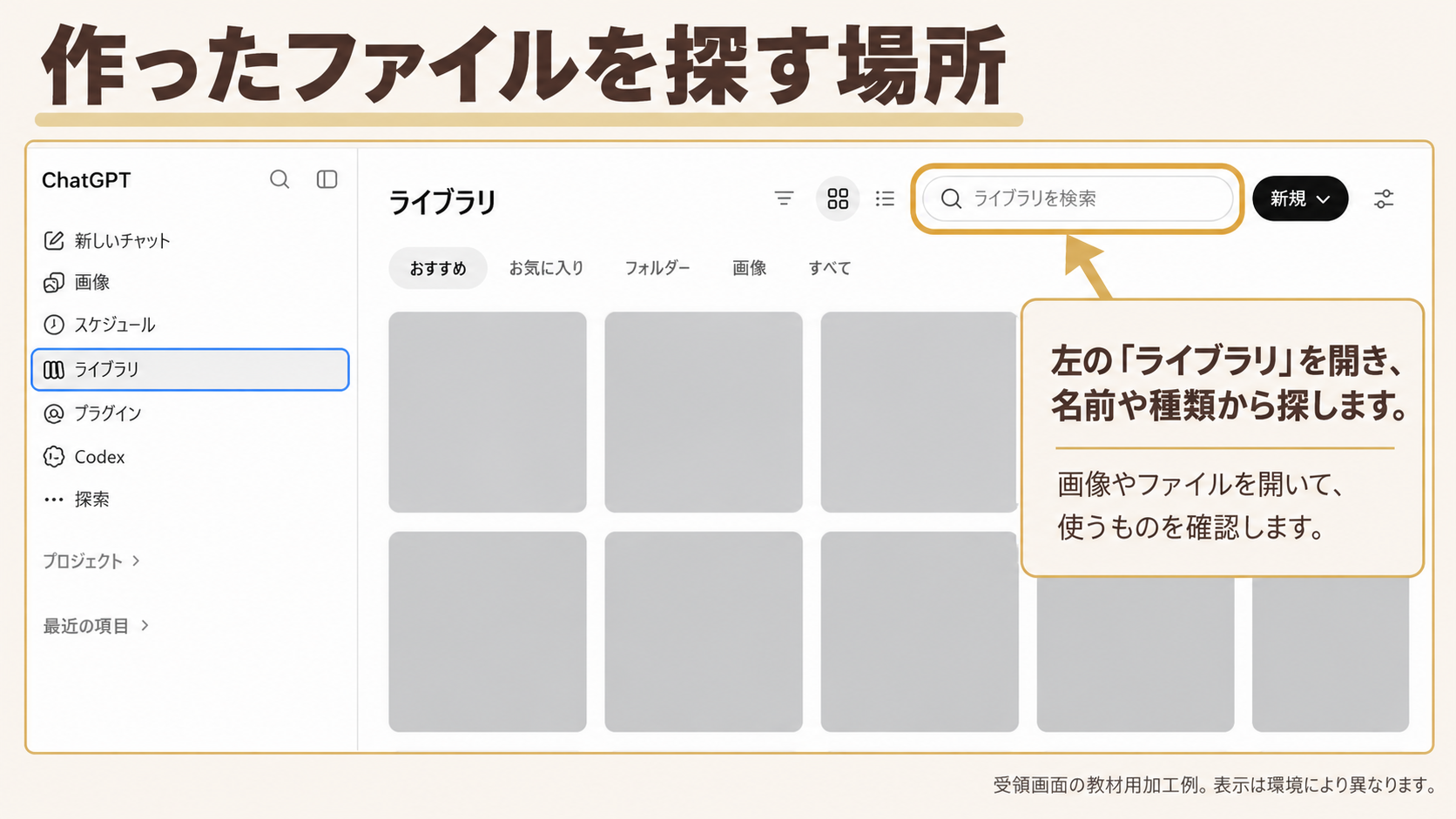
Task: Click the filter lines icon
Action: pyautogui.click(x=784, y=198)
